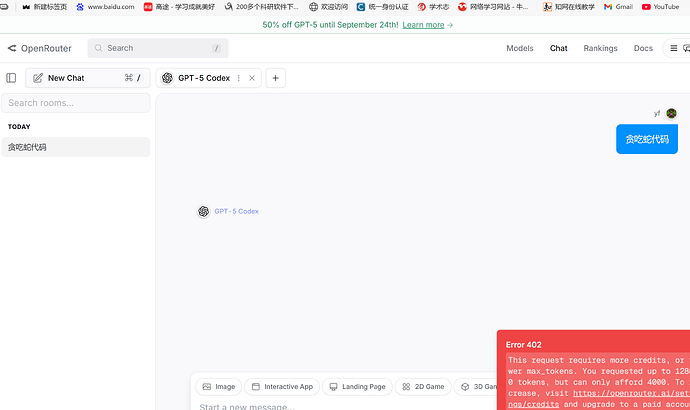
Task: Open the Docs page
Action: [x=643, y=48]
